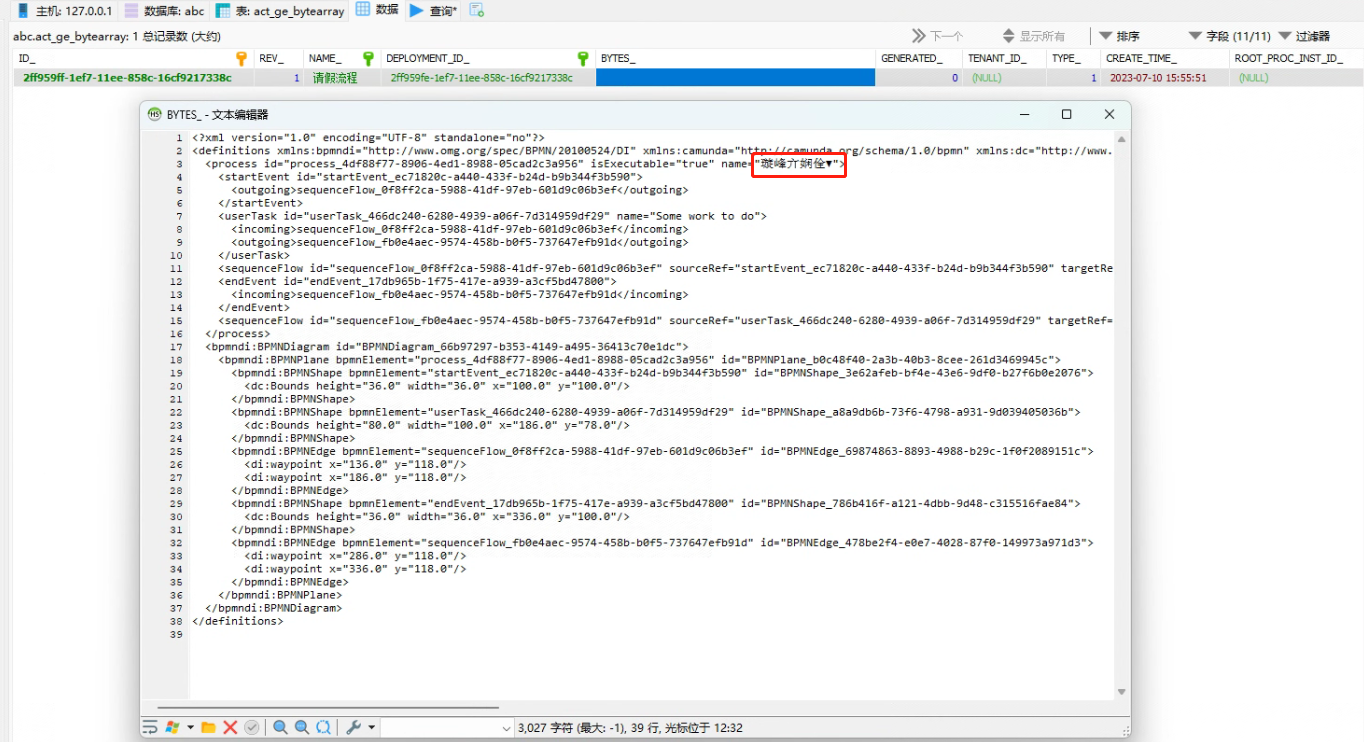Select the (NULL) TENANT_ID_ cell
Image resolution: width=1364 pixels, height=742 pixels.
pos(1005,77)
